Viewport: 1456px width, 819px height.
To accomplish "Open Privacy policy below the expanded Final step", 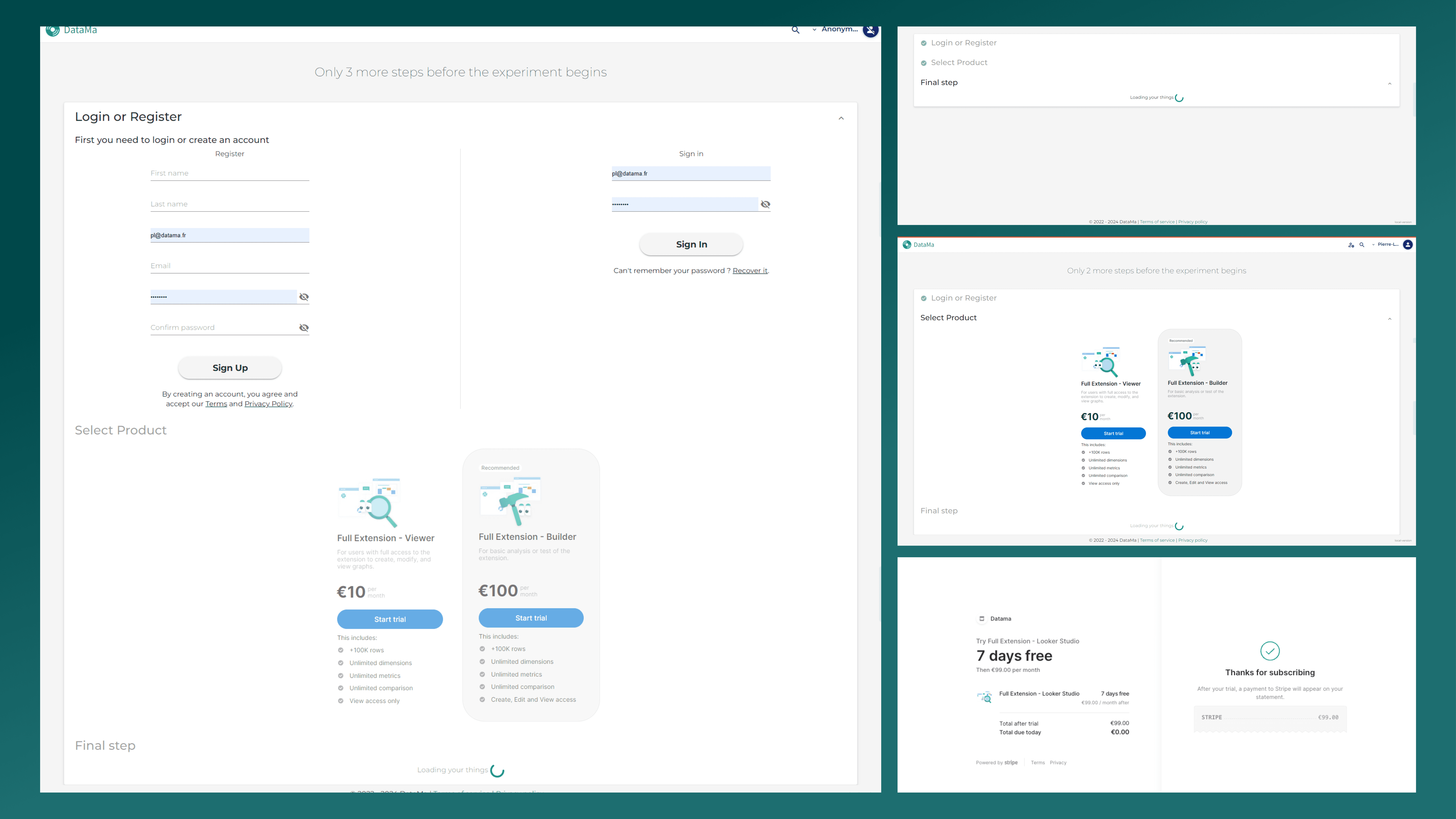I will (x=1193, y=222).
